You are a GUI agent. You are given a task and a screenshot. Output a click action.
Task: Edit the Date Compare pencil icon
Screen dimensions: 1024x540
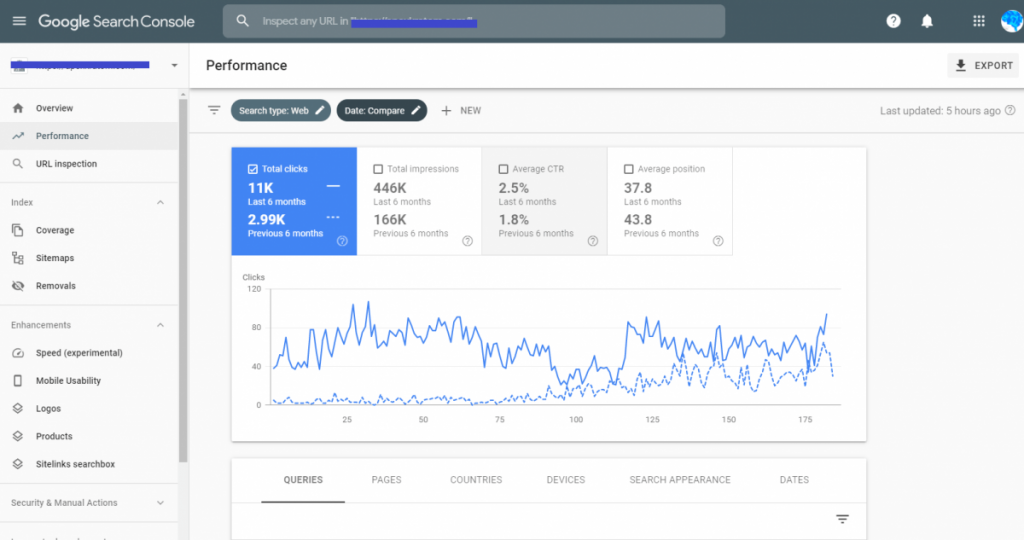[x=415, y=110]
